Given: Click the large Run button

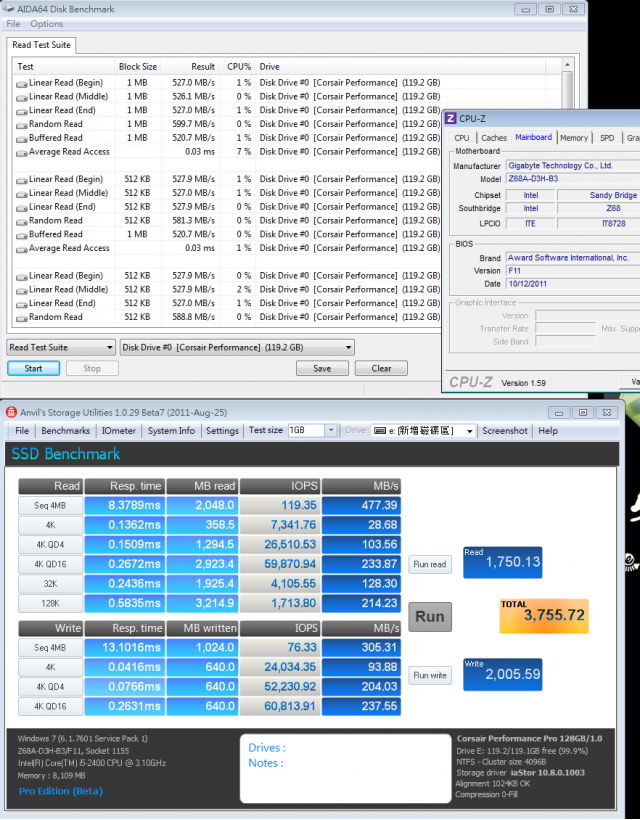Looking at the screenshot, I should click(x=430, y=617).
